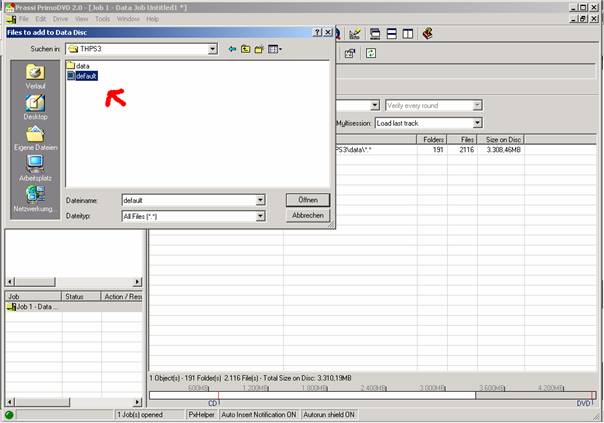The width and height of the screenshot is (604, 423).
Task: Click the Abbrechen button
Action: (x=307, y=215)
